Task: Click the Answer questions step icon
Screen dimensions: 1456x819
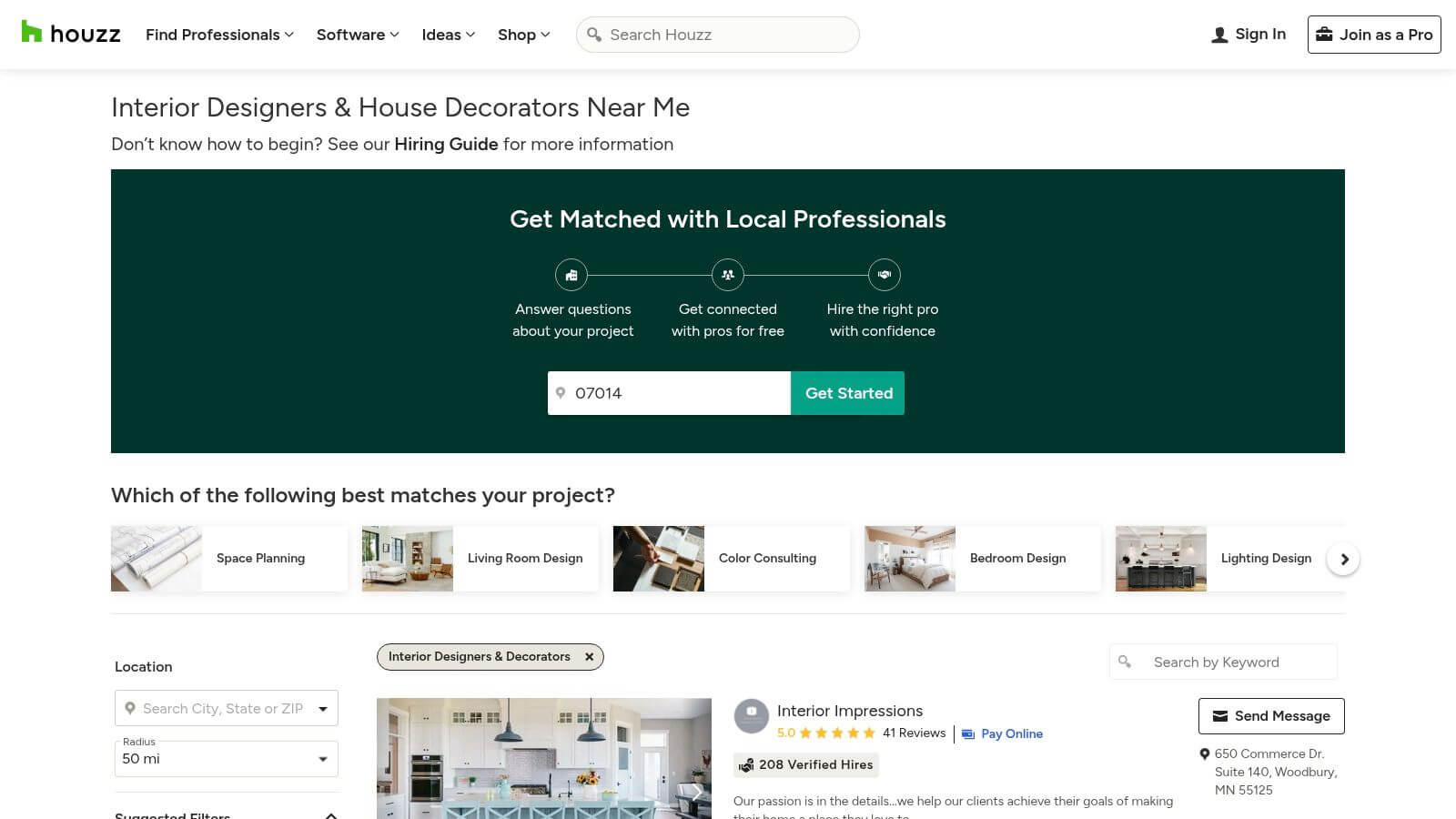Action: (571, 275)
